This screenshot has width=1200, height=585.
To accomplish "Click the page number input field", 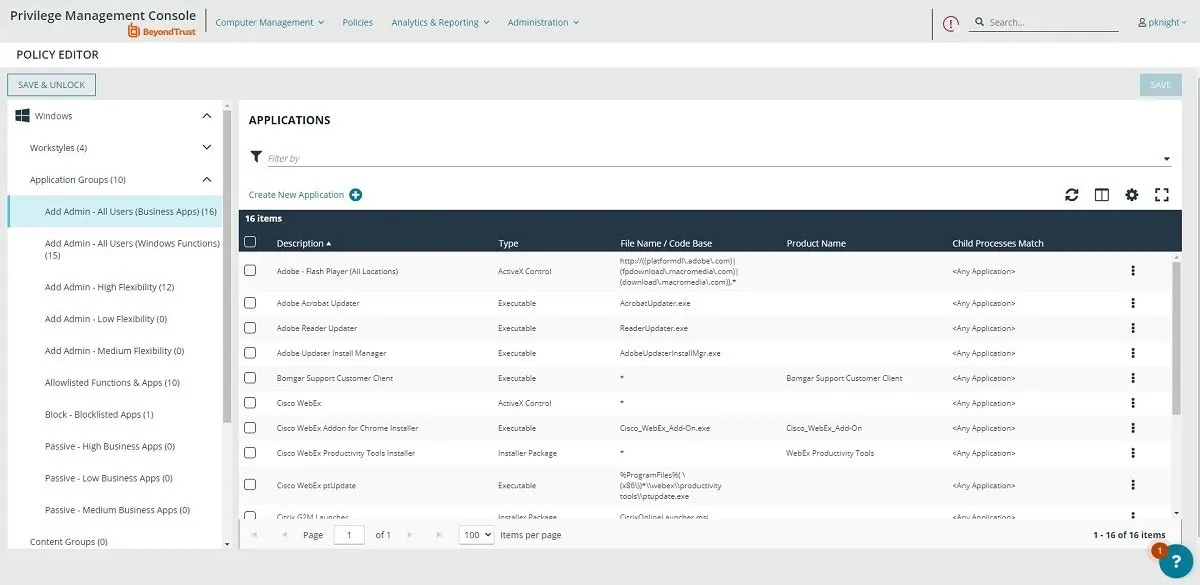I will coord(349,535).
